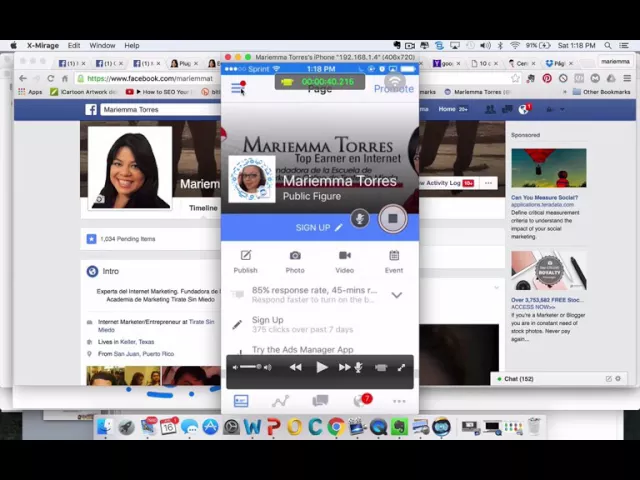Open the Window menu
The width and height of the screenshot is (640, 480).
(x=102, y=45)
